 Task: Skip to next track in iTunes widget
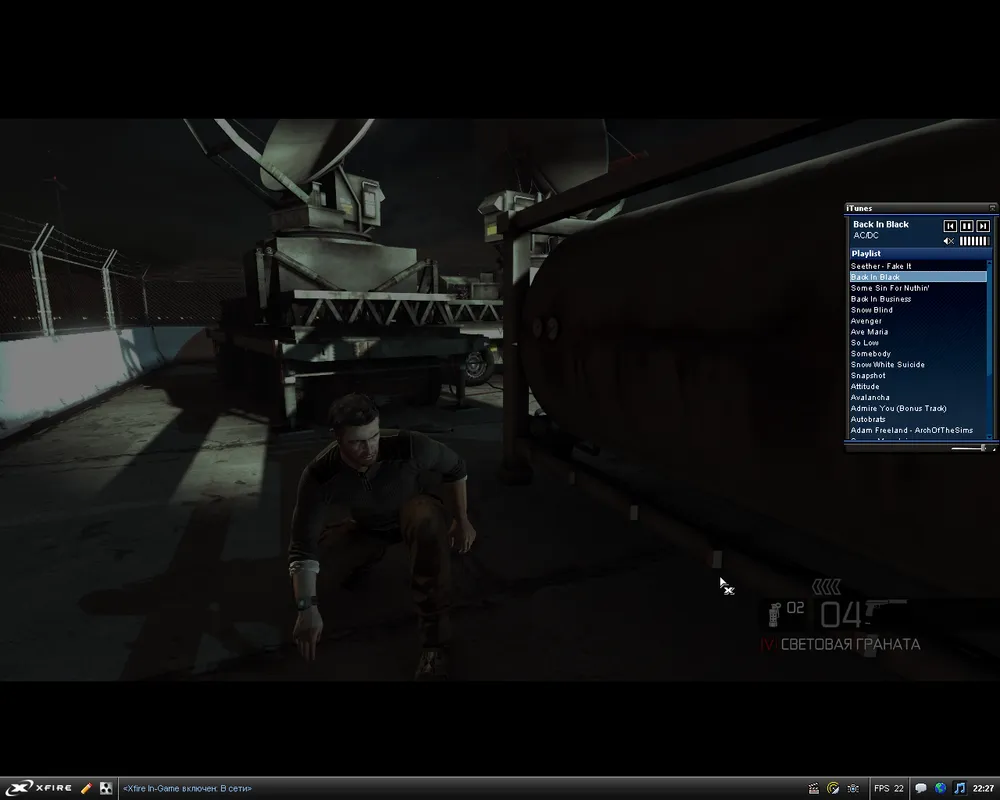[983, 227]
